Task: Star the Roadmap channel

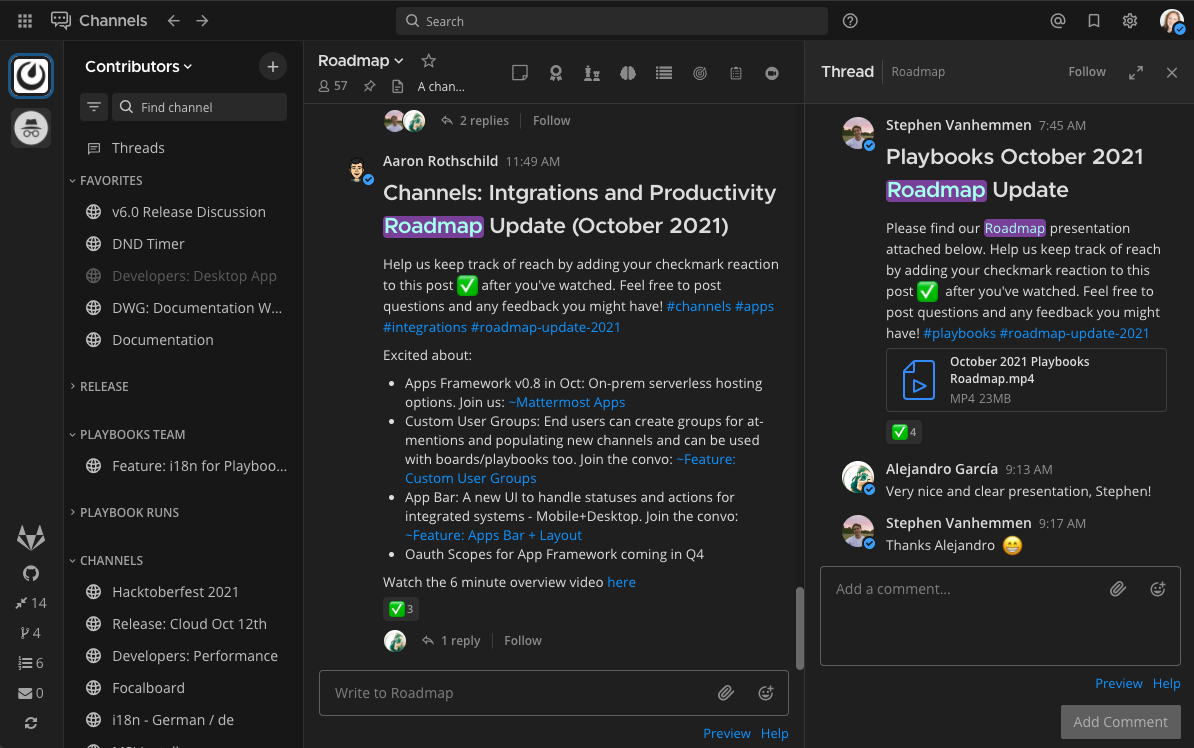Action: click(x=428, y=60)
